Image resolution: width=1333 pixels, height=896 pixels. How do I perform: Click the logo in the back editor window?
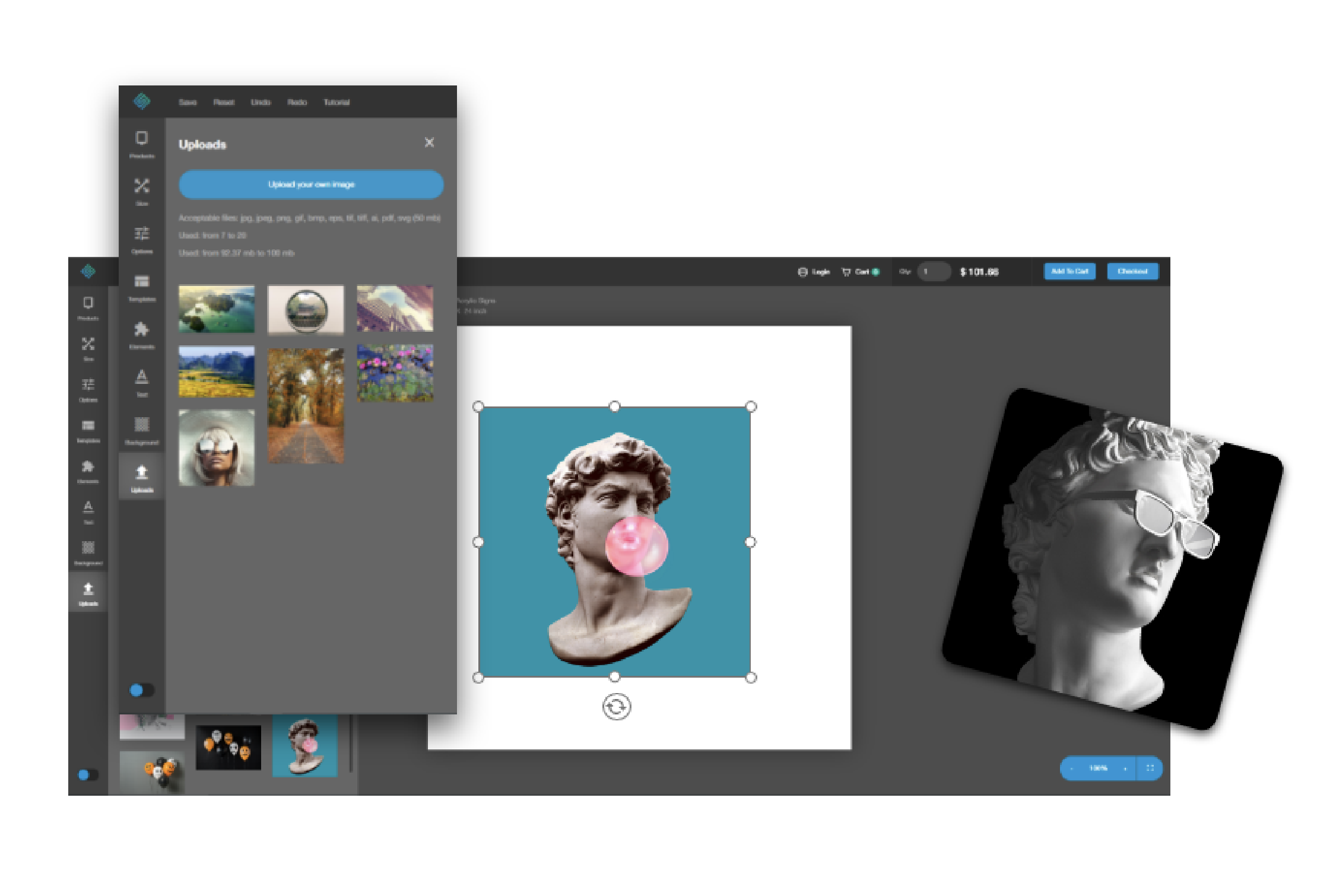pyautogui.click(x=88, y=271)
